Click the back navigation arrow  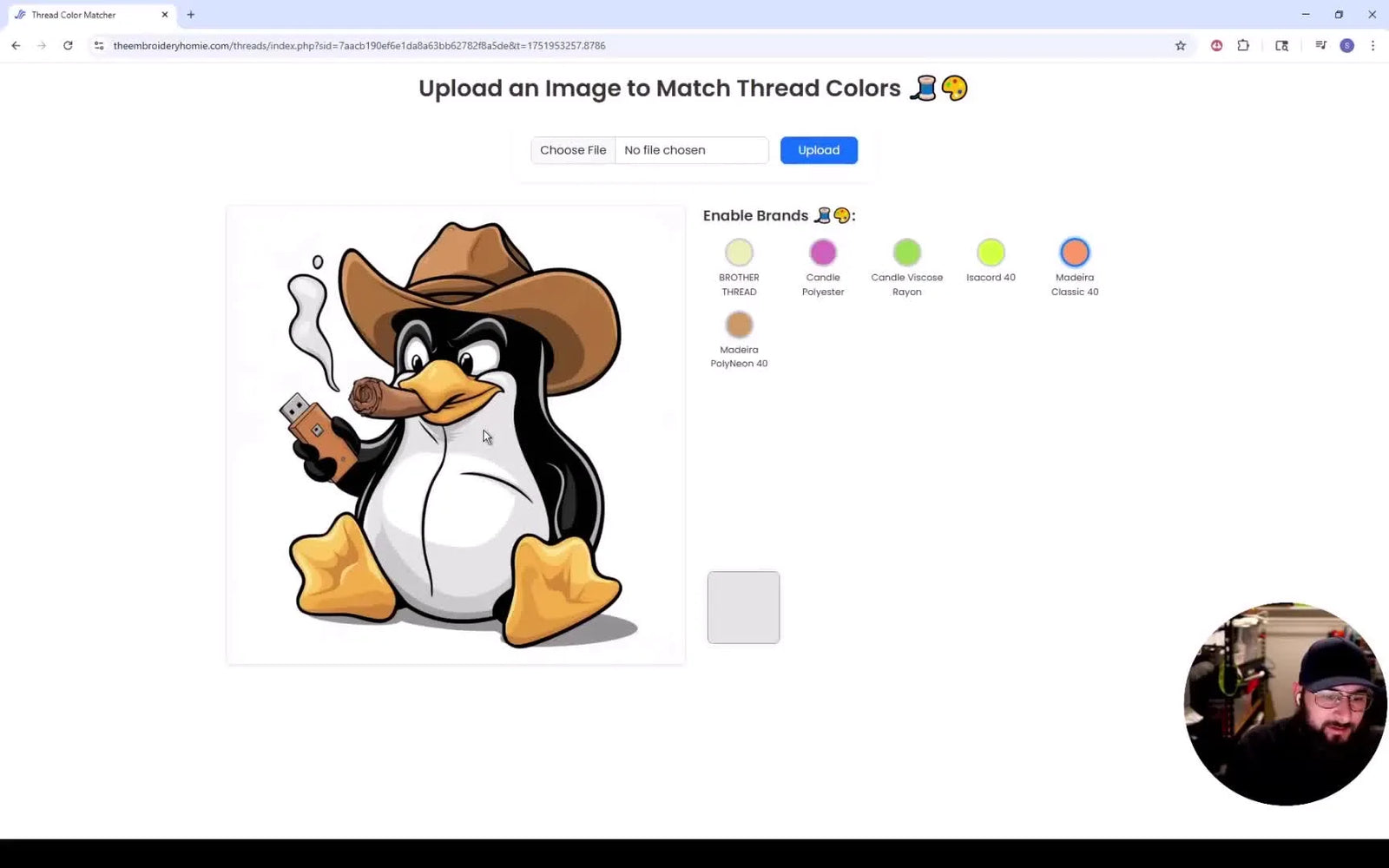[x=16, y=45]
